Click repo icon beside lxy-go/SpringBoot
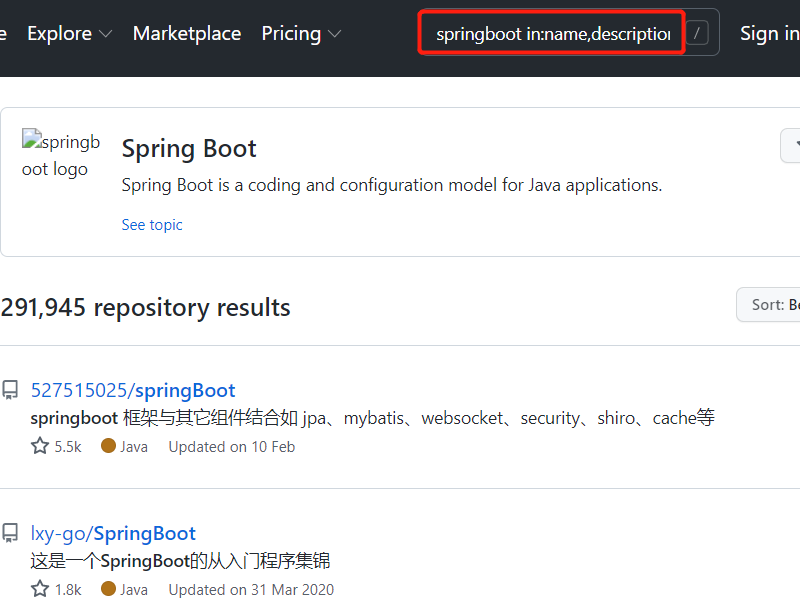Screen dimensions: 800x612 [x=10, y=533]
